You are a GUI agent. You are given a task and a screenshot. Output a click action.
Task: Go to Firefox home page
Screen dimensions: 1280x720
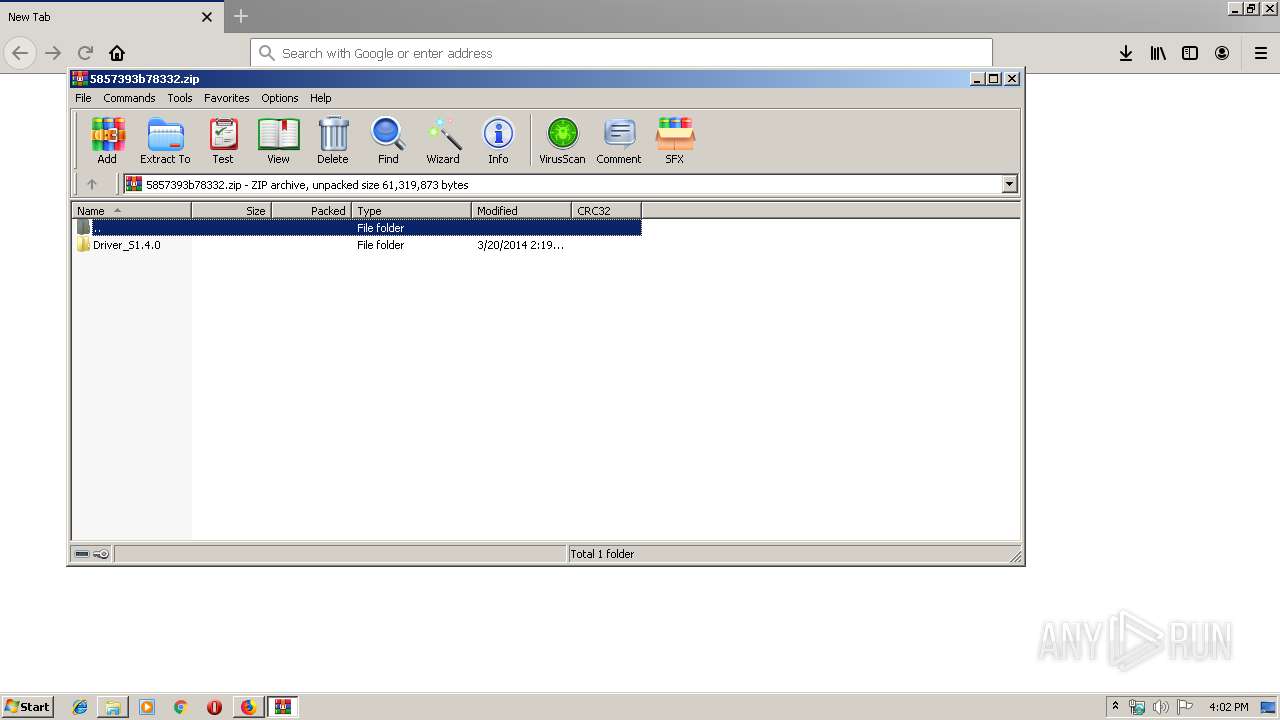[117, 53]
